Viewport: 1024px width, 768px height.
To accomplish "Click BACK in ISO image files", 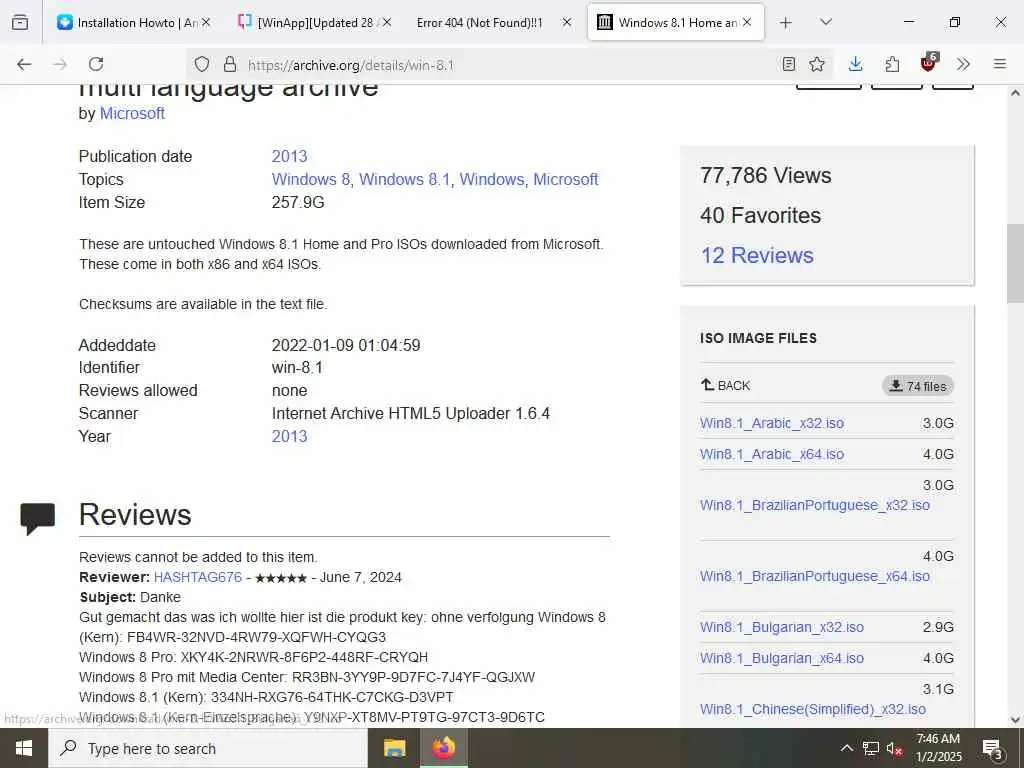I will (x=726, y=385).
